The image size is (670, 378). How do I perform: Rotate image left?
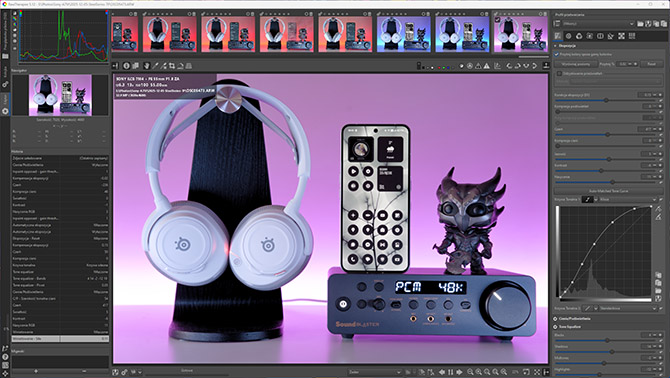coord(509,66)
